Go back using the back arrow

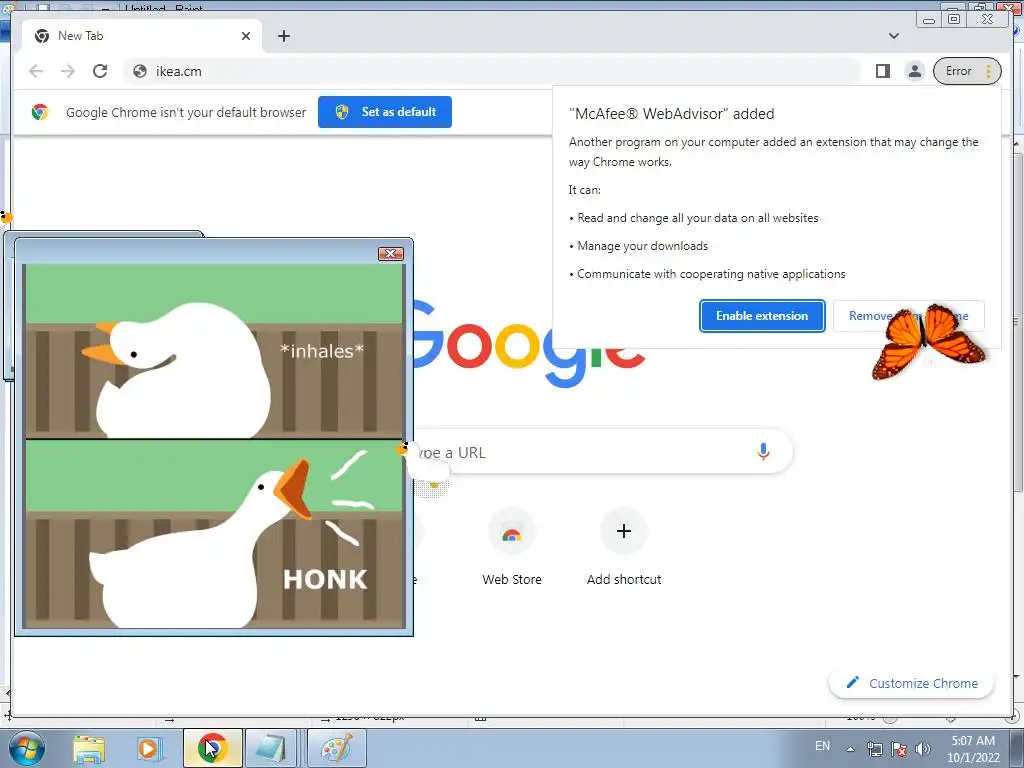tap(36, 71)
